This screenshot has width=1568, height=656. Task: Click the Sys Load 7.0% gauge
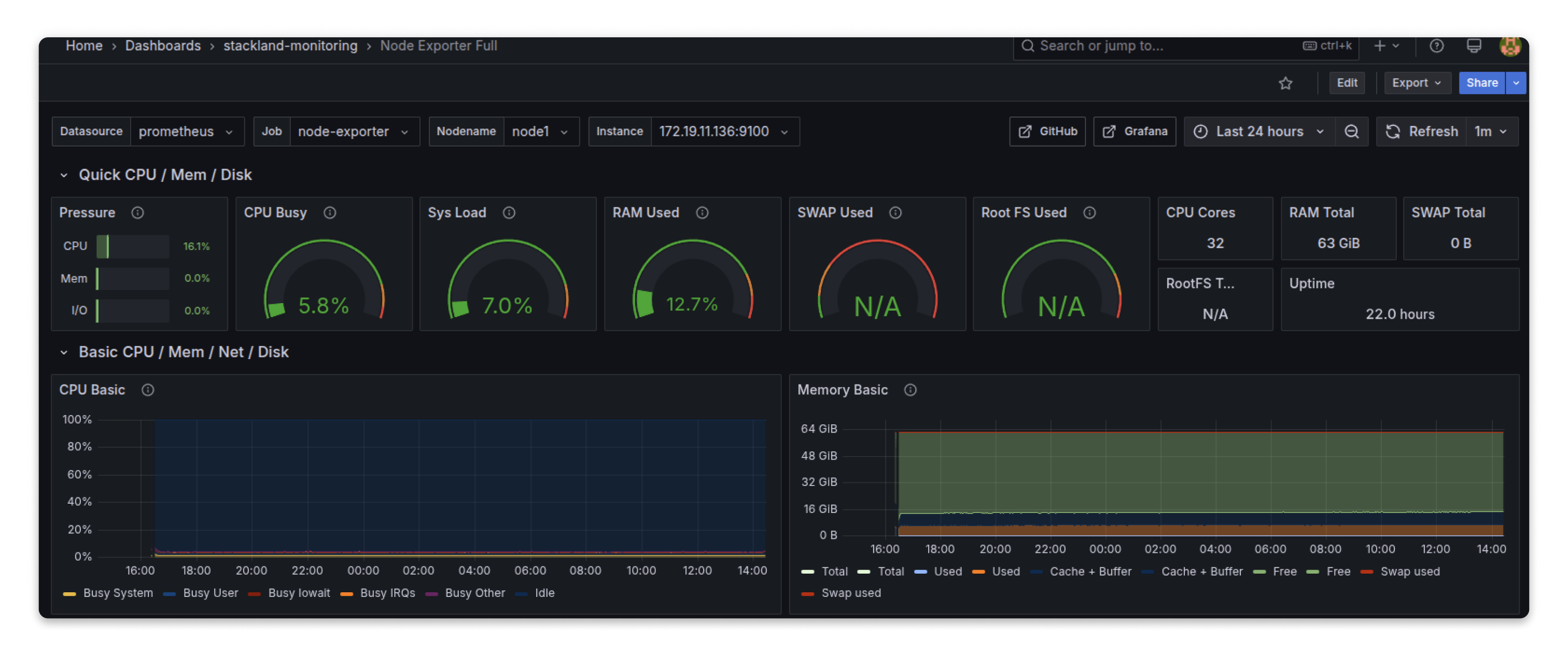pyautogui.click(x=508, y=279)
